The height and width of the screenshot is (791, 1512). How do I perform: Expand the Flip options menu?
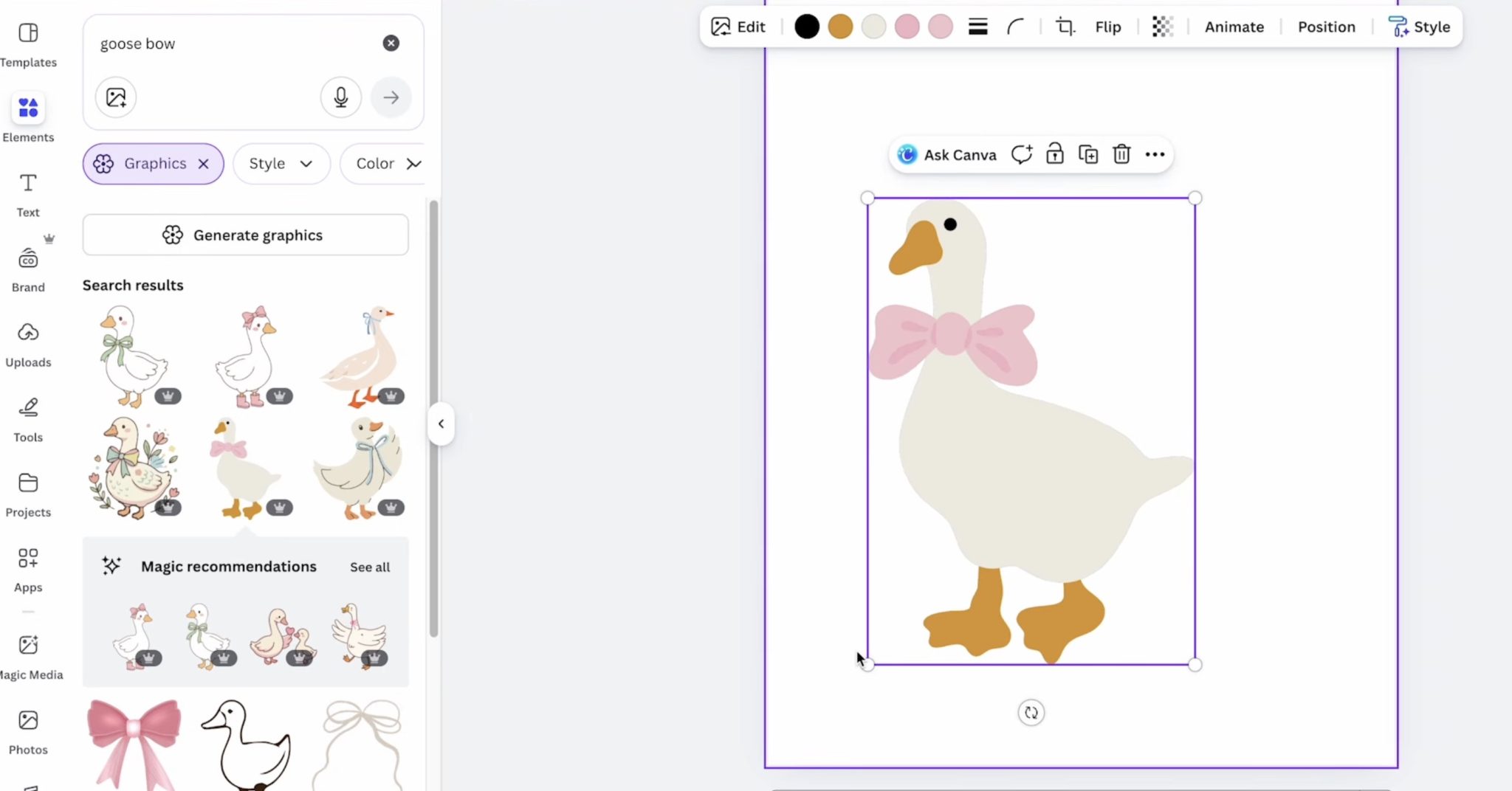(x=1107, y=27)
